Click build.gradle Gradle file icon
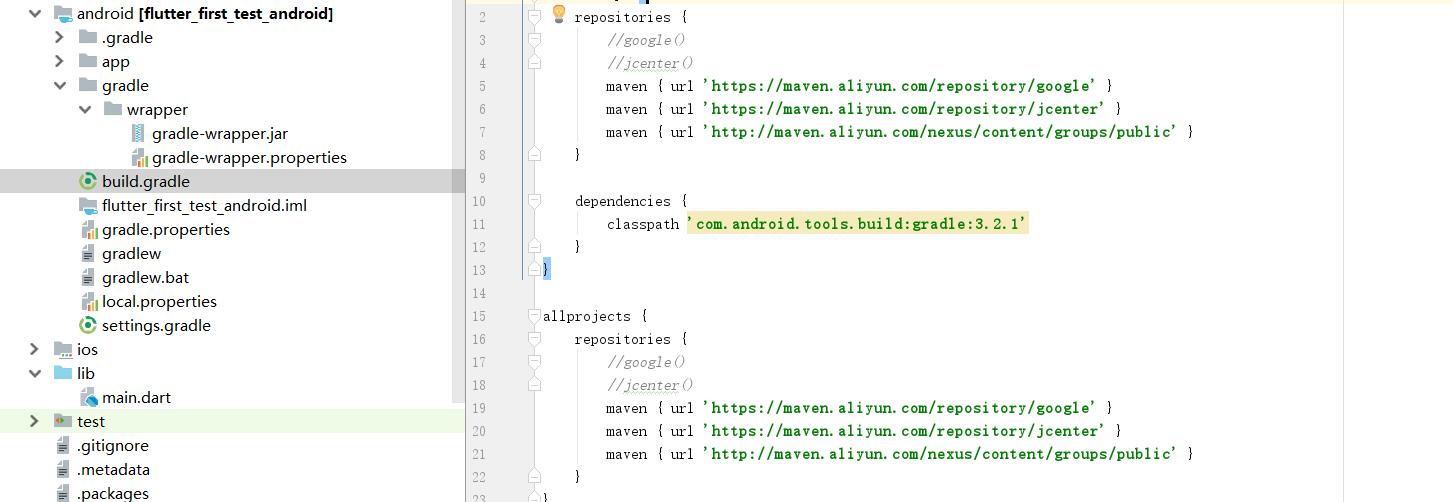Screen dimensions: 1453x502 pyautogui.click(x=88, y=182)
